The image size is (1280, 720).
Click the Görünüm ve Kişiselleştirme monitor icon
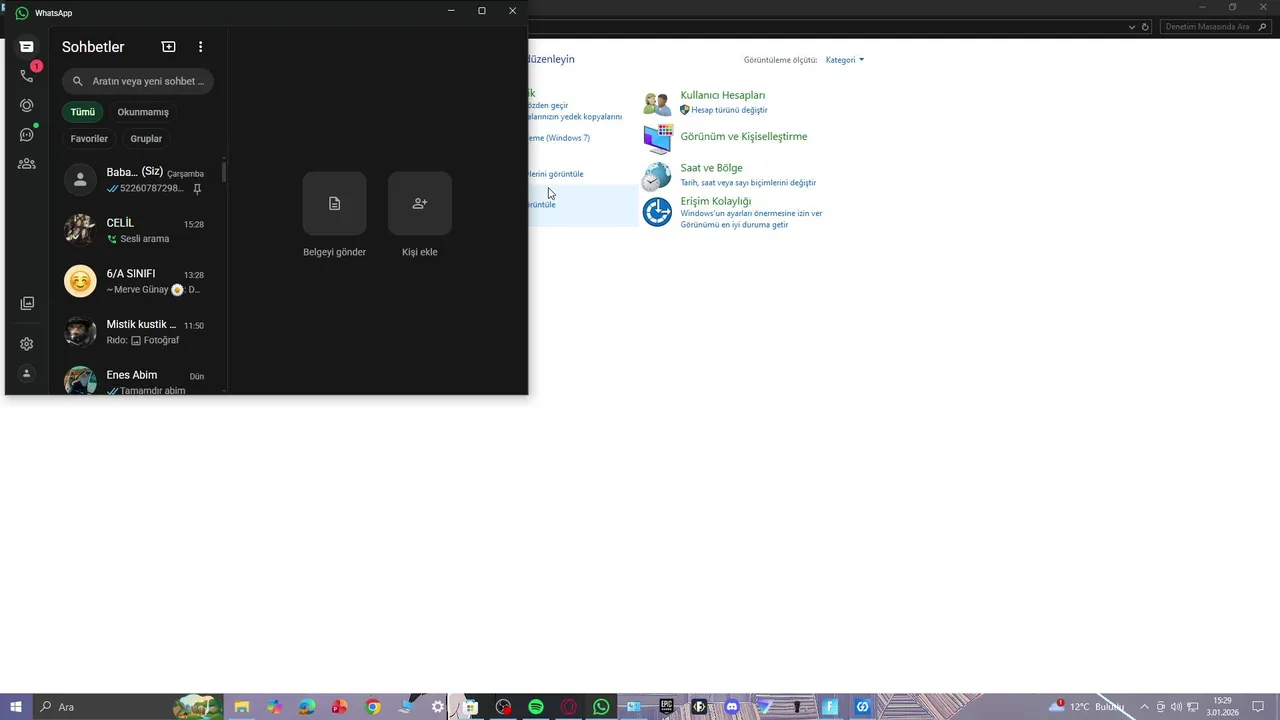657,139
